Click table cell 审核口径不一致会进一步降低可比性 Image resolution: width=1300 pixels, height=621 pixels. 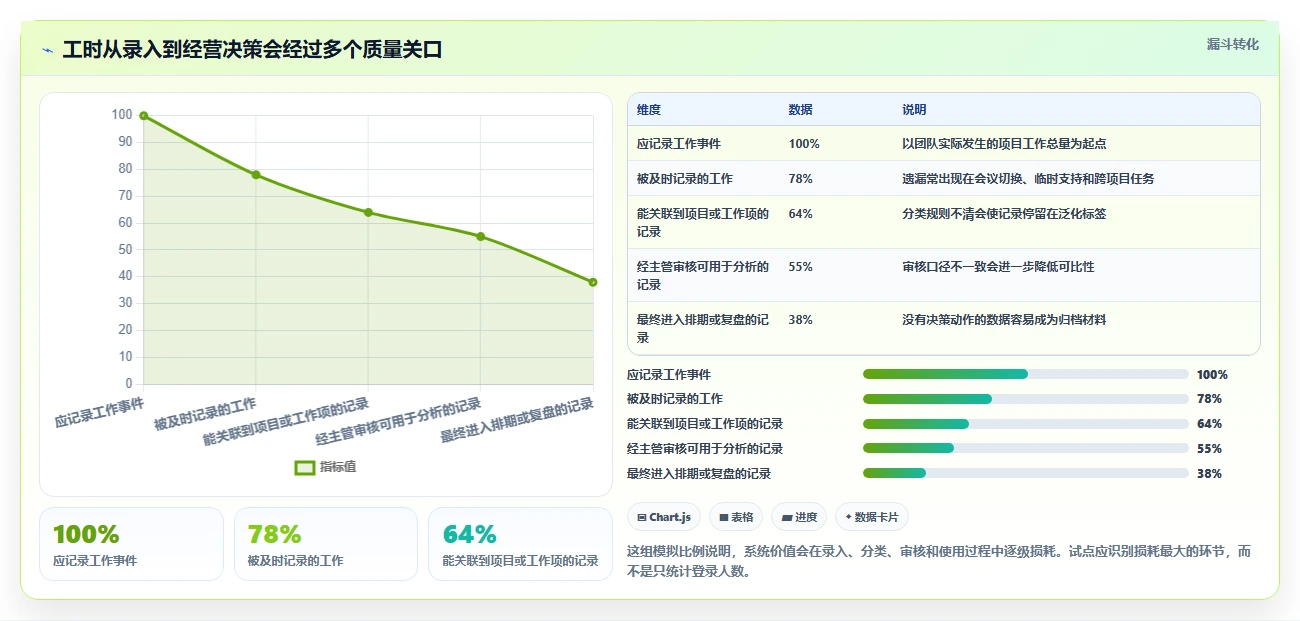[x=998, y=267]
